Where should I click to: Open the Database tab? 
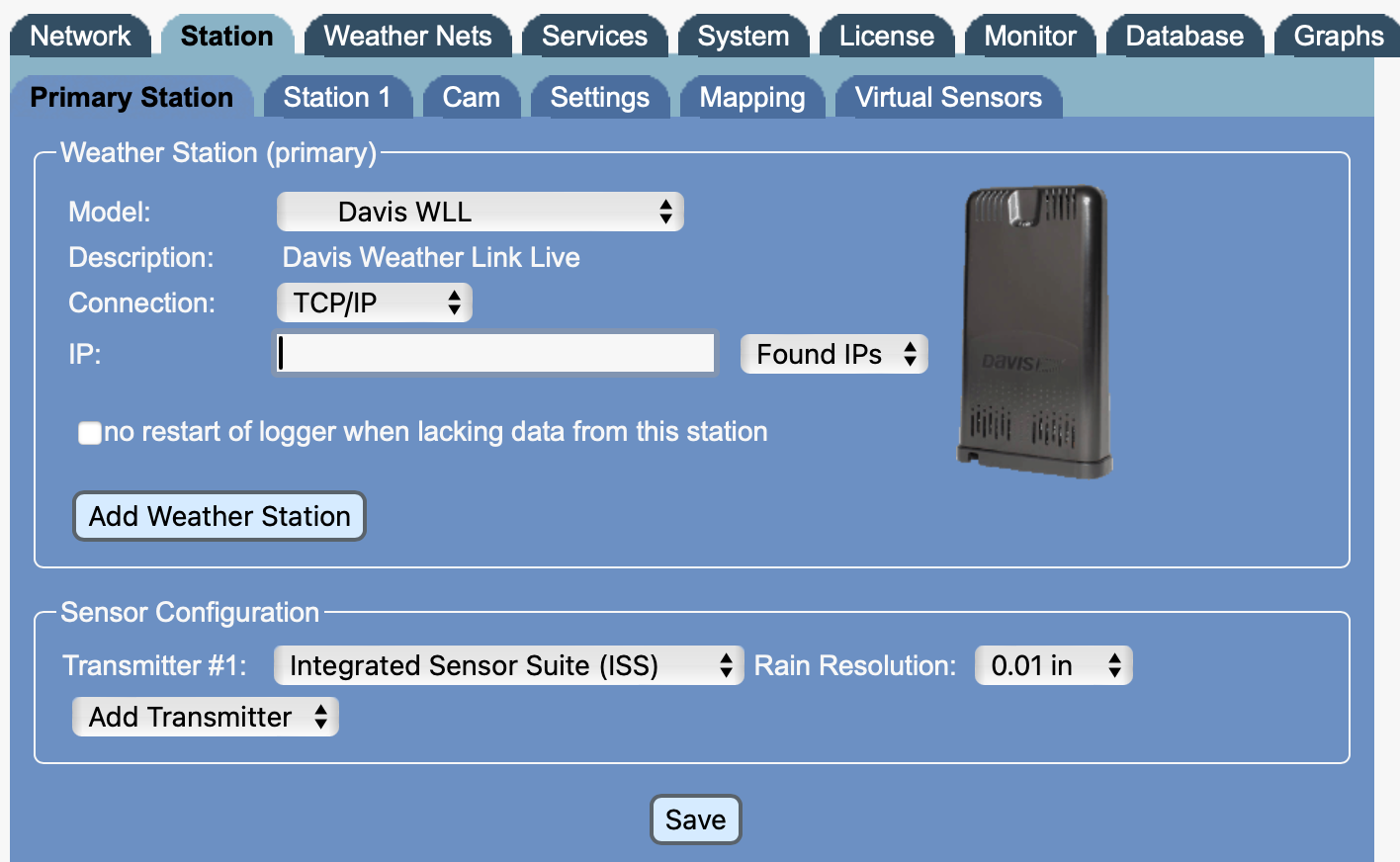click(x=1184, y=37)
